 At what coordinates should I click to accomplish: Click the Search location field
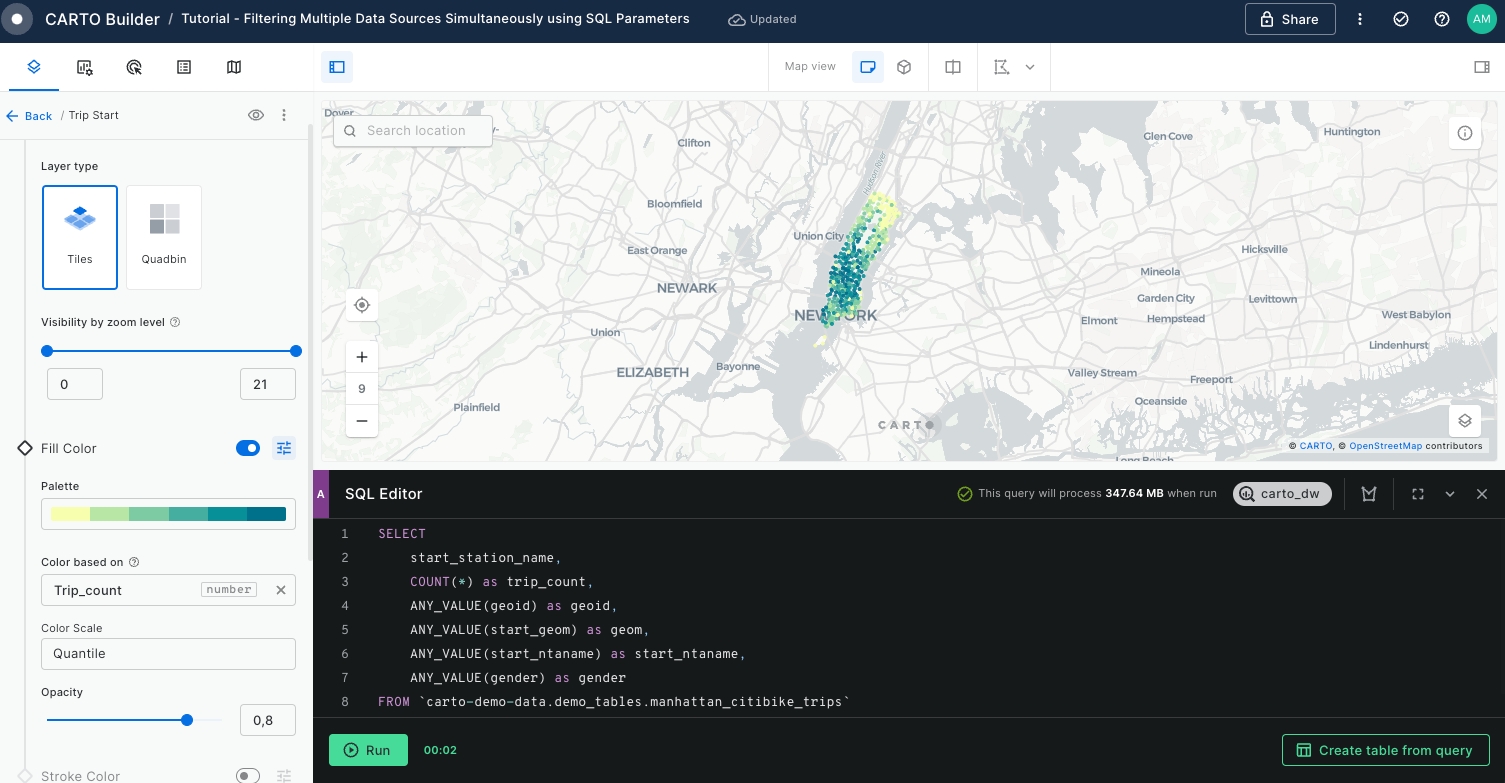pyautogui.click(x=413, y=131)
